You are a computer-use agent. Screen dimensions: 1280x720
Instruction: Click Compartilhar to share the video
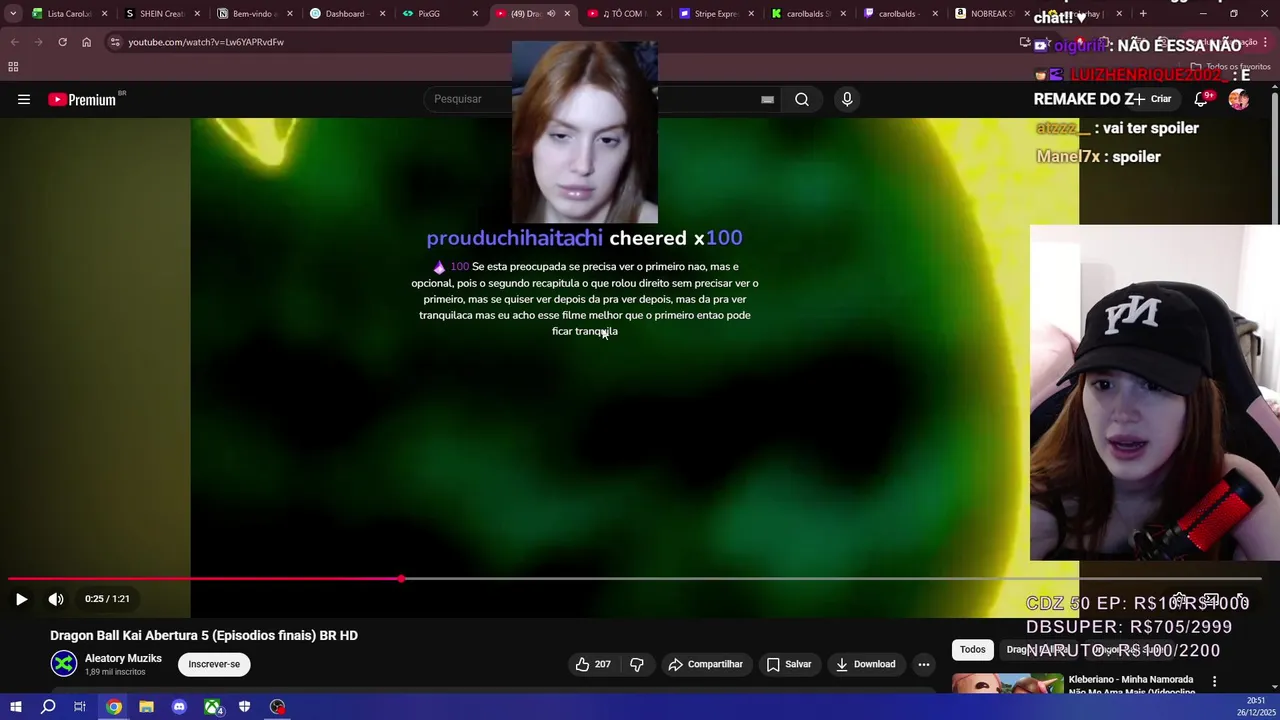(706, 664)
